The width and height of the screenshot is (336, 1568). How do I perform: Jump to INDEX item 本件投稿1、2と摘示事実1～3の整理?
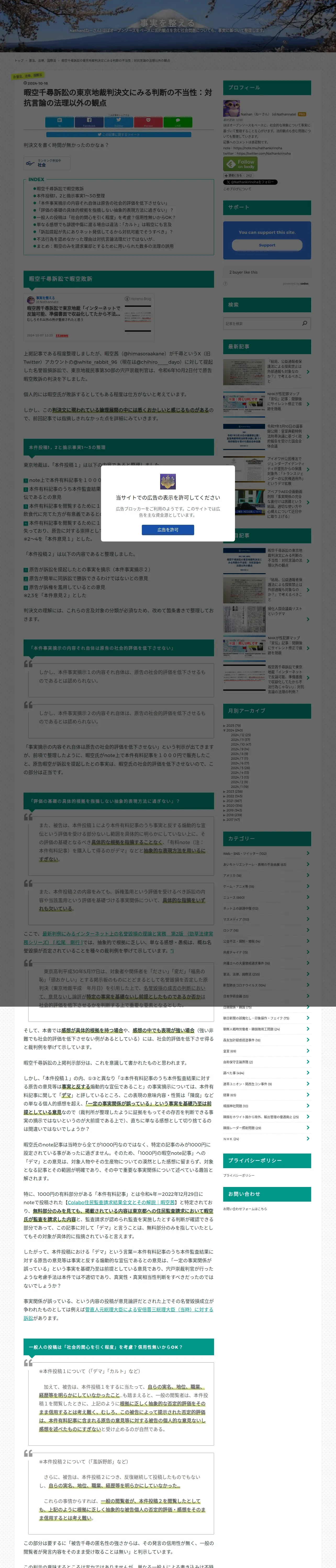[x=71, y=196]
